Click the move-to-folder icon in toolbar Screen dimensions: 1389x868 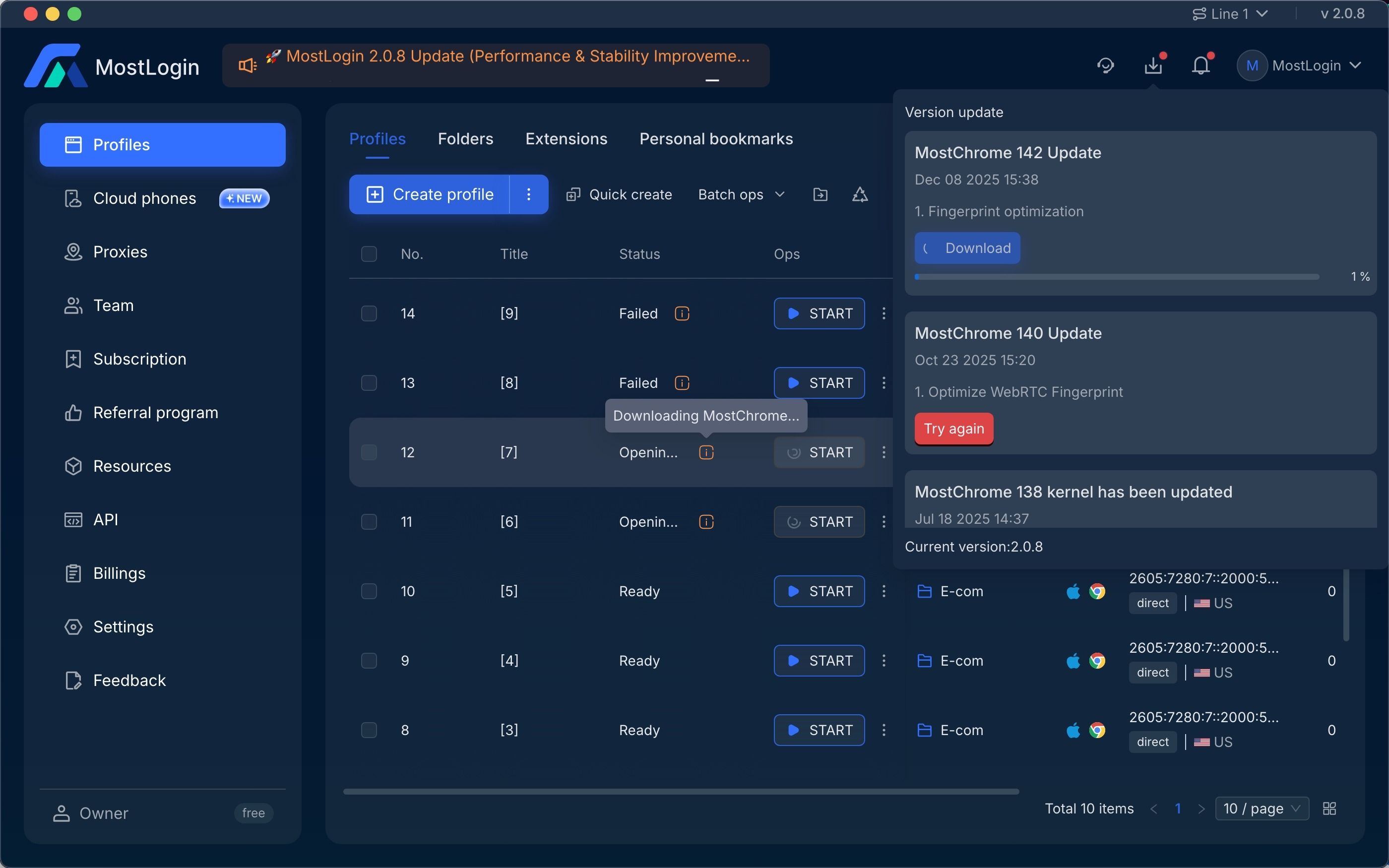(820, 194)
